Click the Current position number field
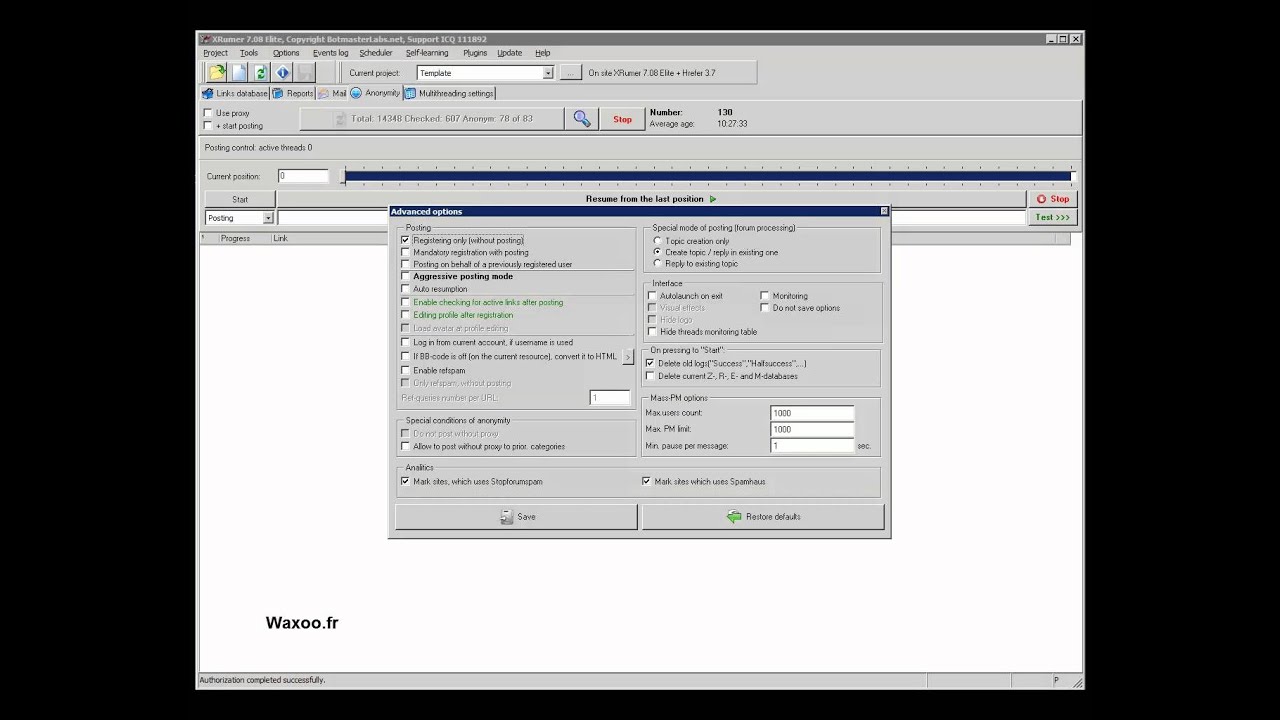Viewport: 1280px width, 720px height. pos(303,176)
